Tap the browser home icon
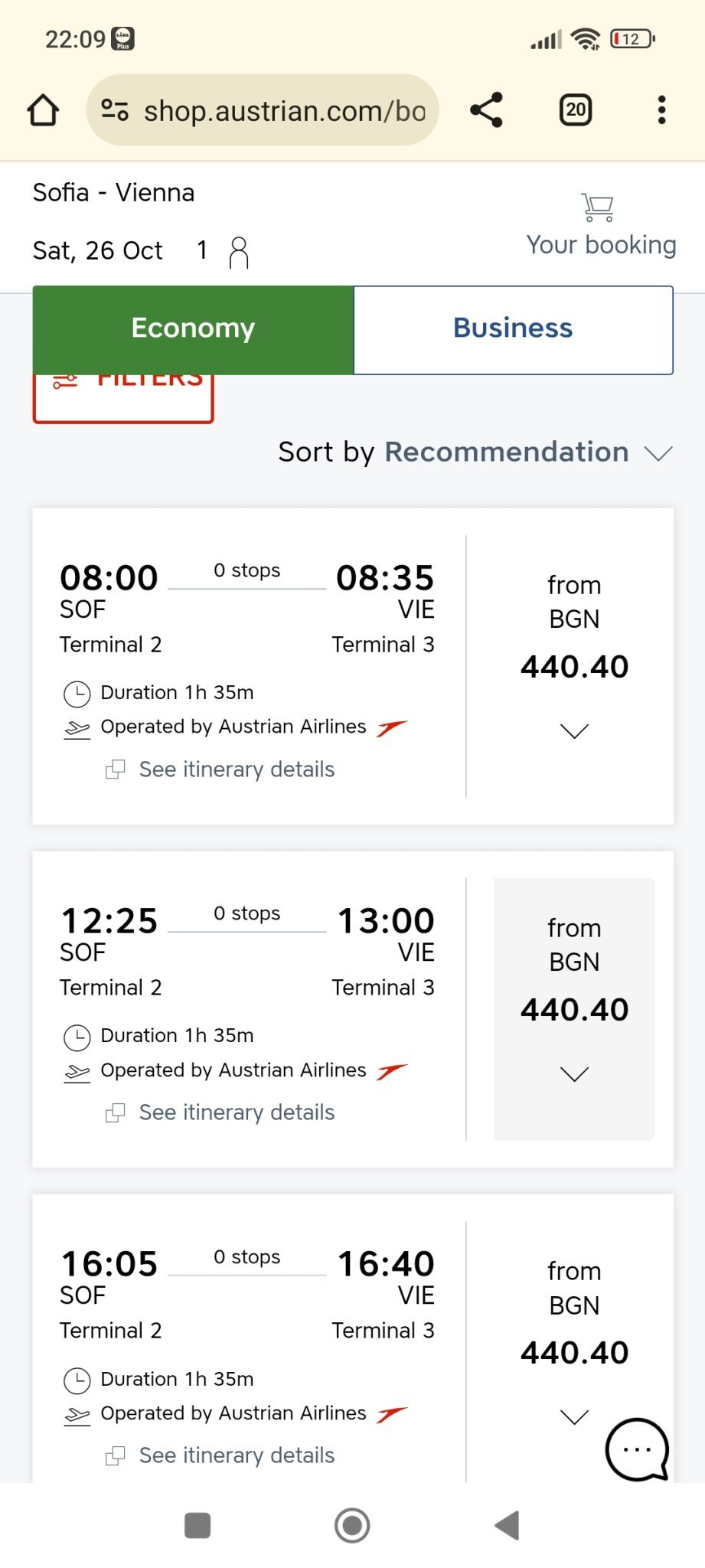 (43, 110)
